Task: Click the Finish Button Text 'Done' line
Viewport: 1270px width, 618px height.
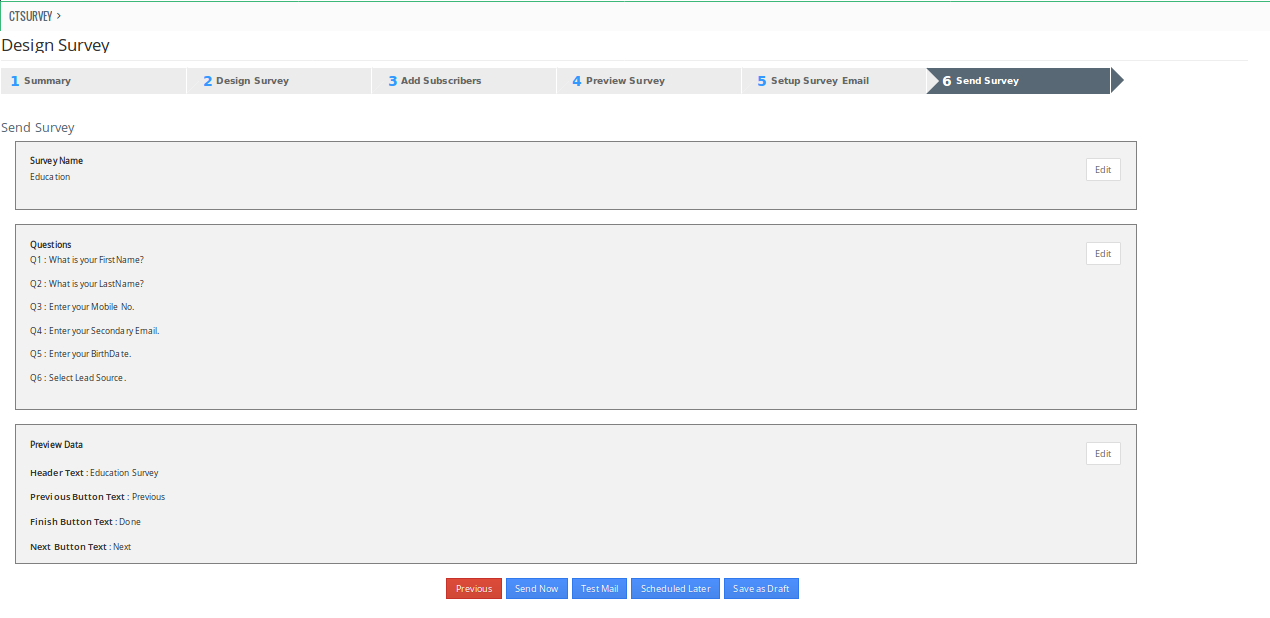Action: click(85, 522)
